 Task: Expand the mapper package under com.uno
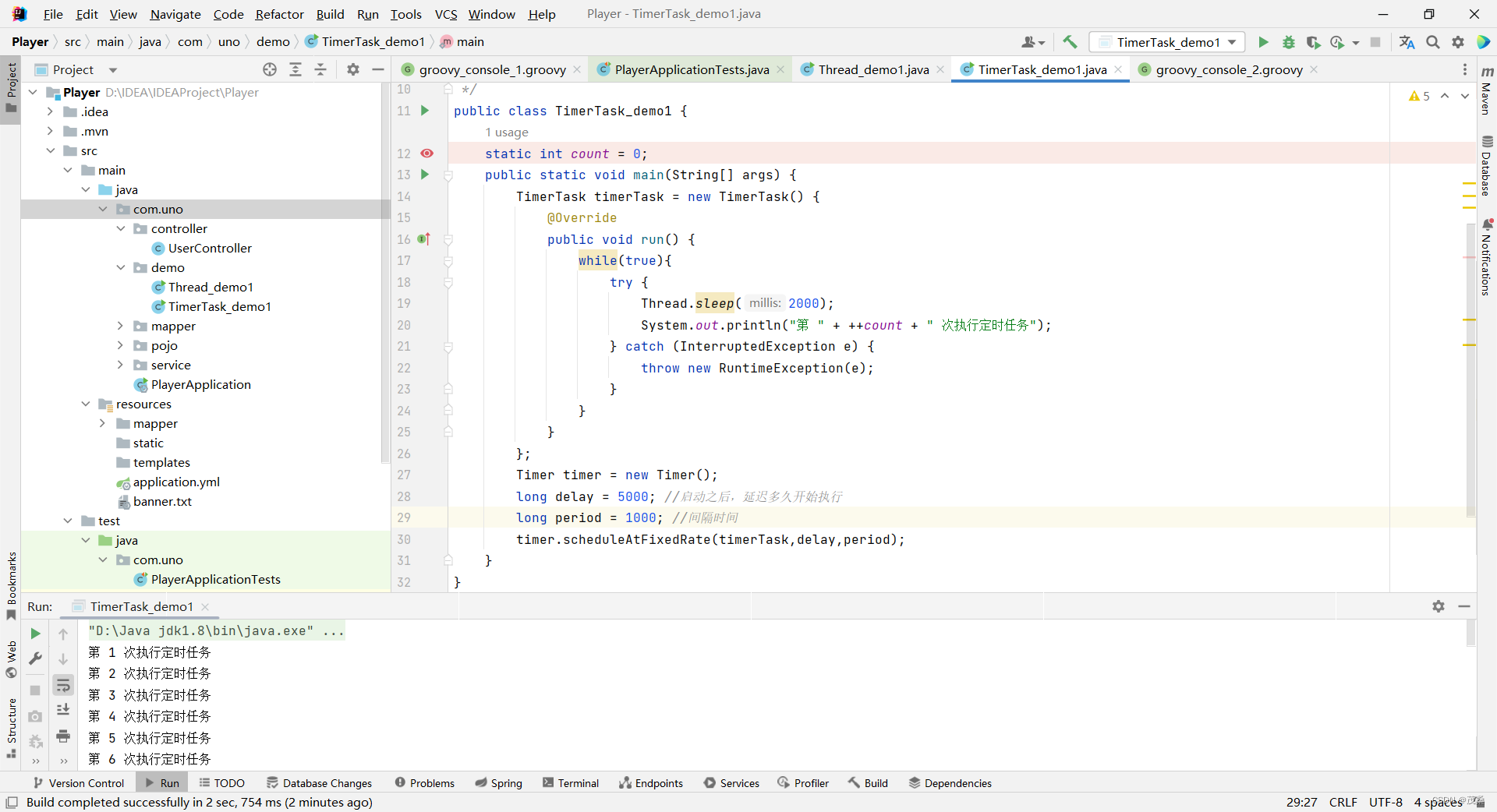[120, 326]
